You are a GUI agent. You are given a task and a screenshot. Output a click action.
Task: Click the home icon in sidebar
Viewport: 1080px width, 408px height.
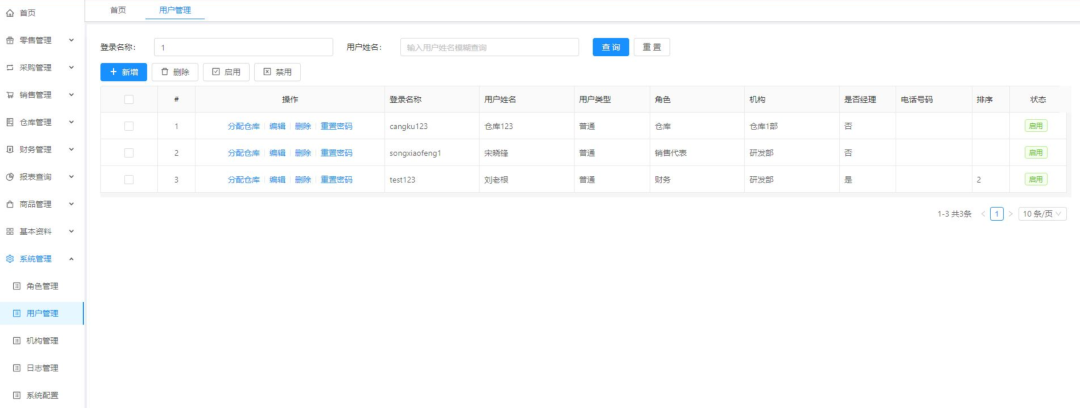click(x=10, y=13)
